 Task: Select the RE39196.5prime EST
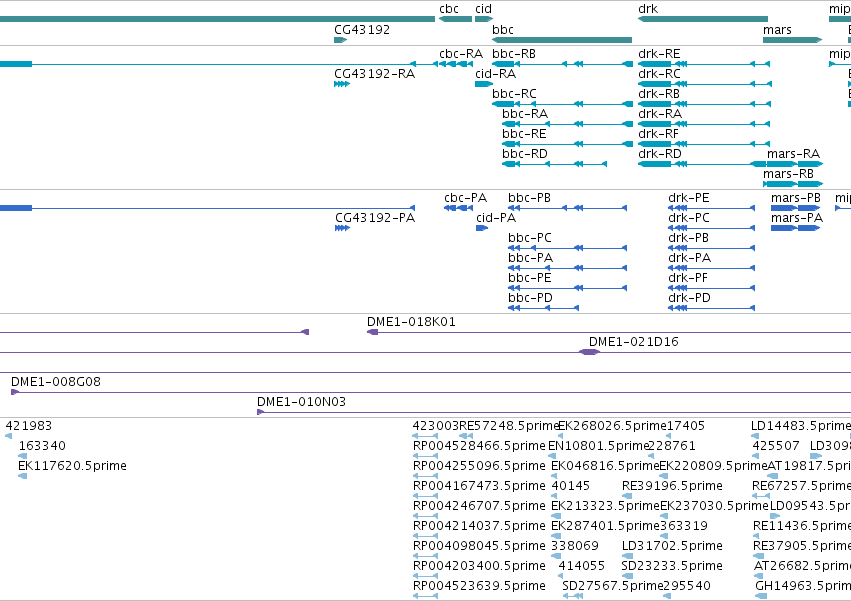(627, 496)
